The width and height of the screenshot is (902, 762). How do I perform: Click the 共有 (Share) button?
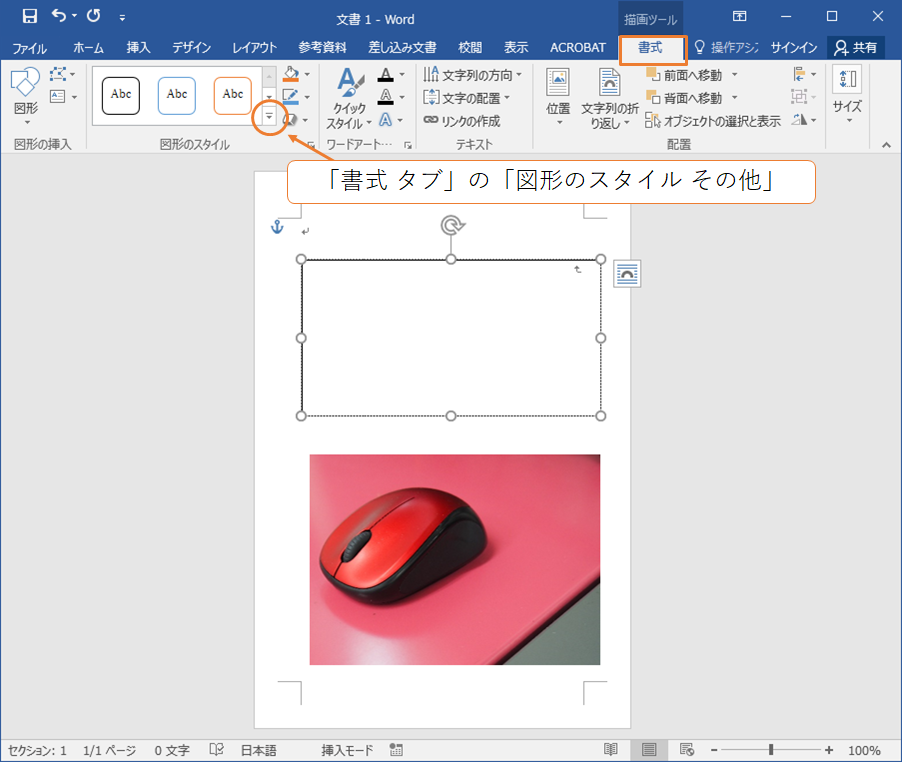tap(855, 48)
